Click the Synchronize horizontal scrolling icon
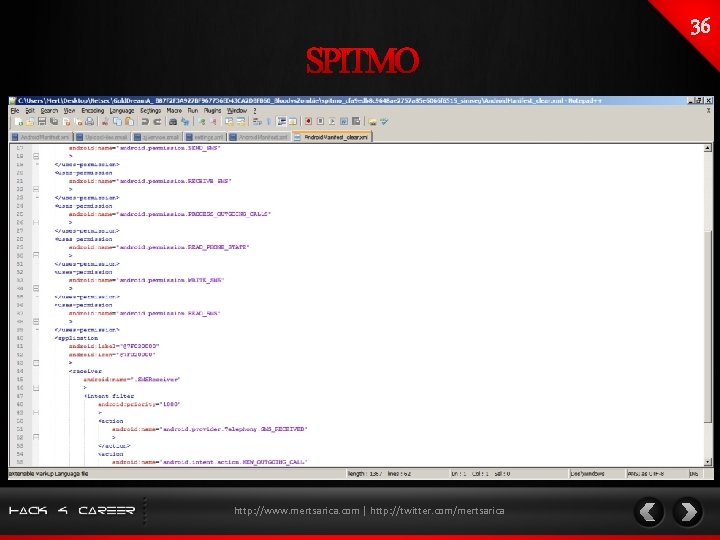This screenshot has height=540, width=720. [241, 122]
